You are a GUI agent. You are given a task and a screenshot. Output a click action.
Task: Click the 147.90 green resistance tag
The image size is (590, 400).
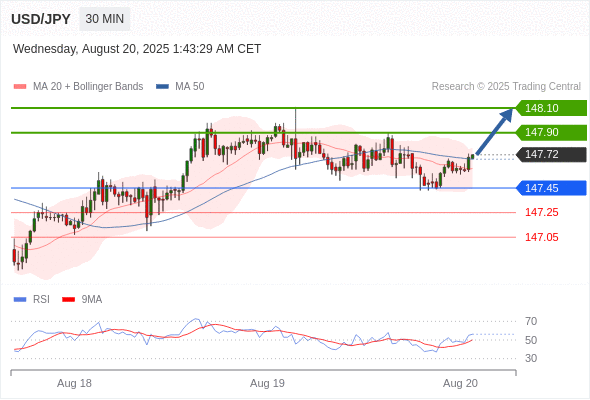(551, 132)
